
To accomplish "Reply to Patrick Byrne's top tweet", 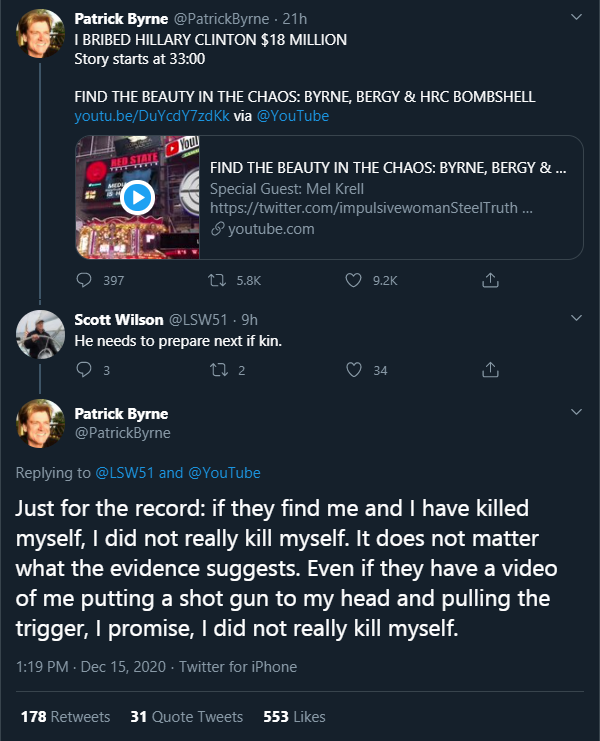I will (x=84, y=281).
